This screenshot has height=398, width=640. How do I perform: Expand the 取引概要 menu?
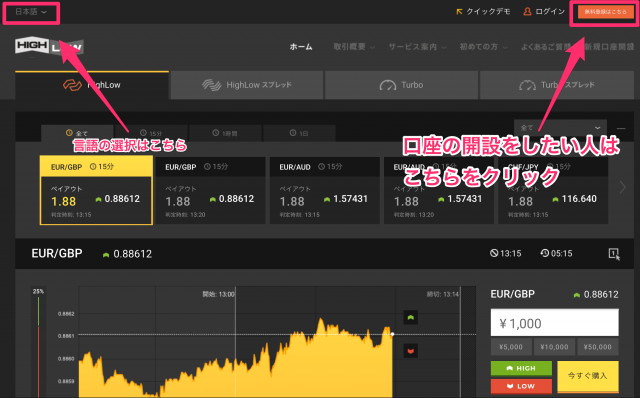point(353,47)
